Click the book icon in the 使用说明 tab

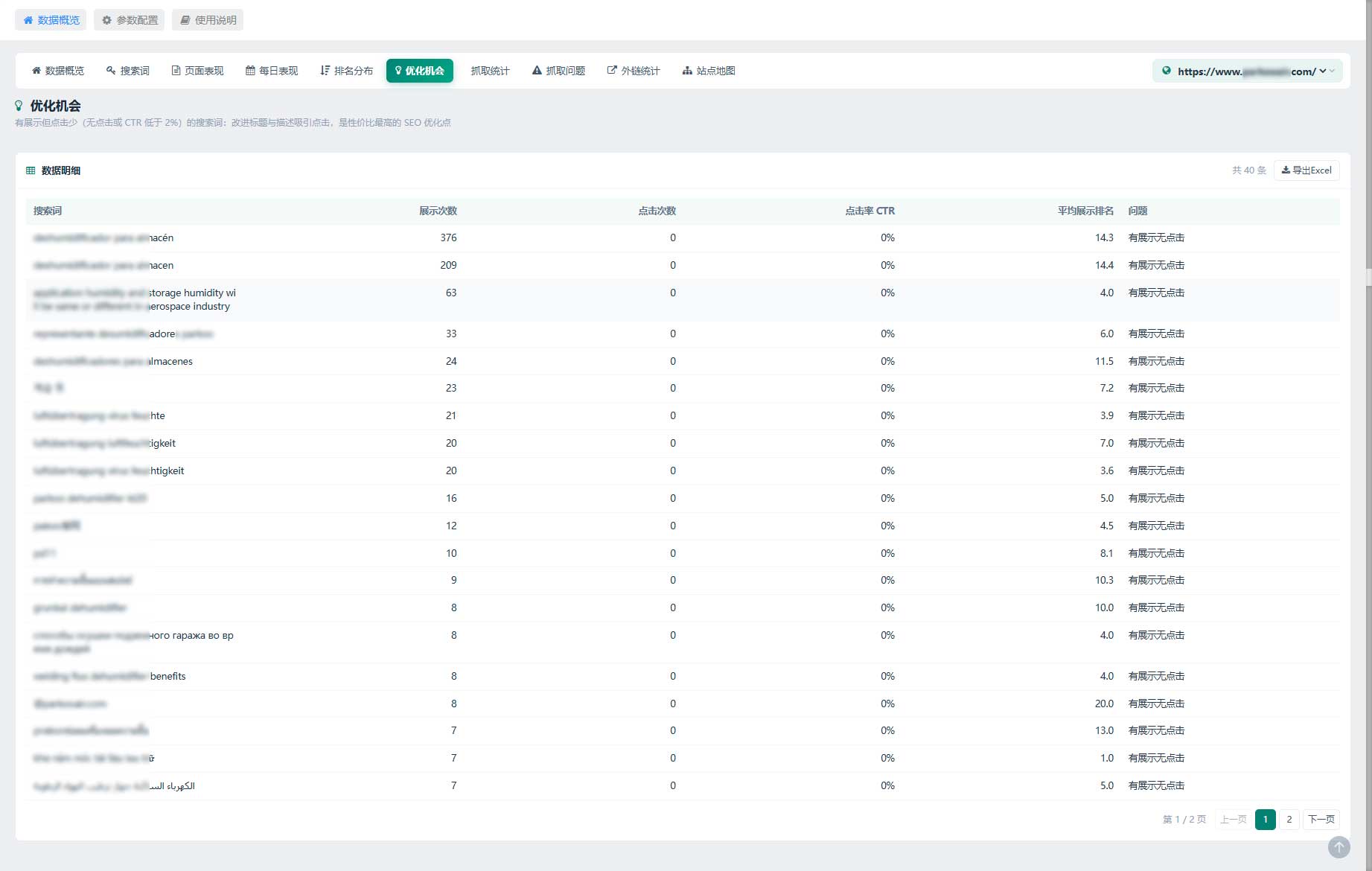tap(185, 20)
